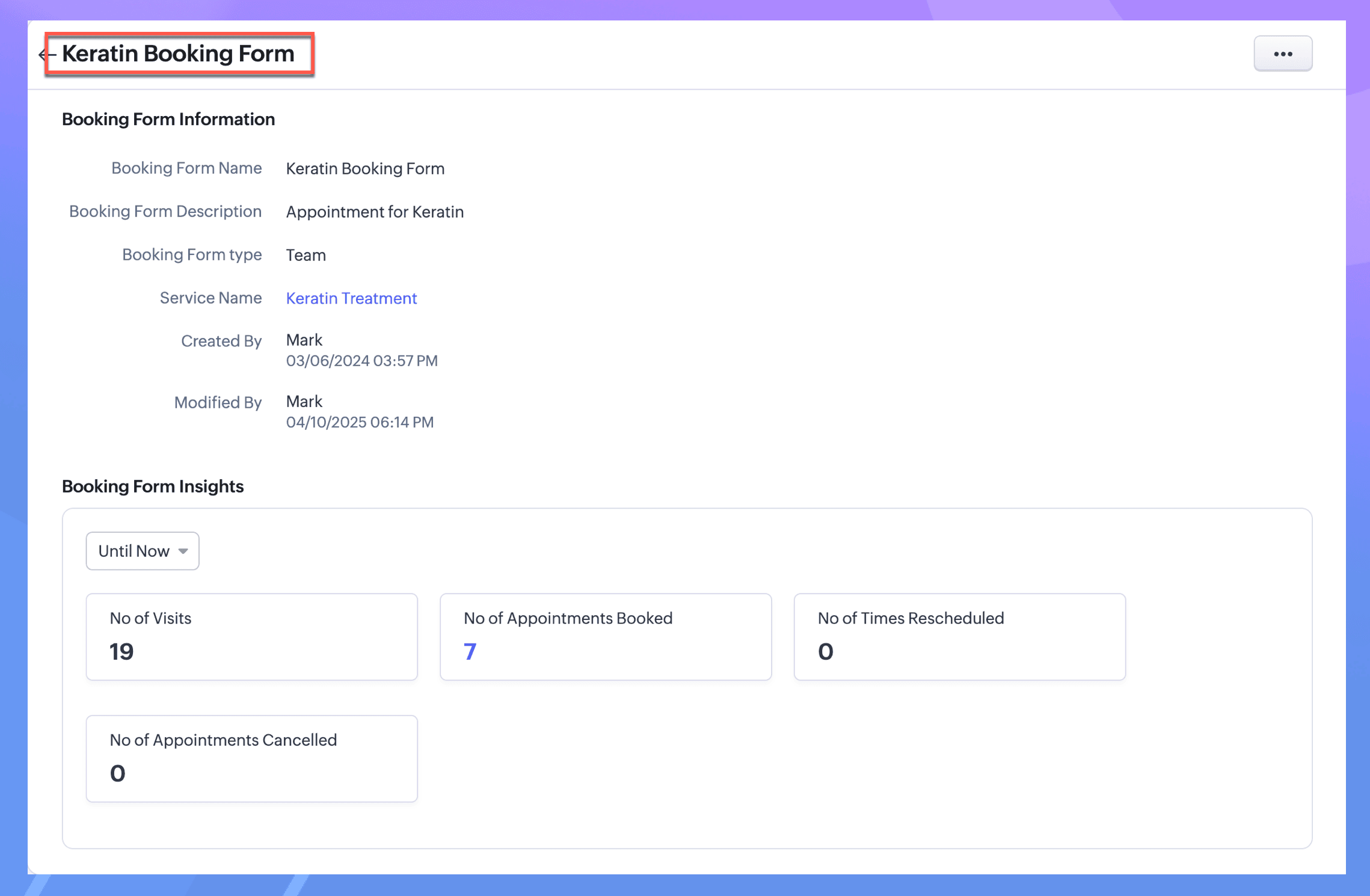Select the No of Visits card

coord(251,636)
